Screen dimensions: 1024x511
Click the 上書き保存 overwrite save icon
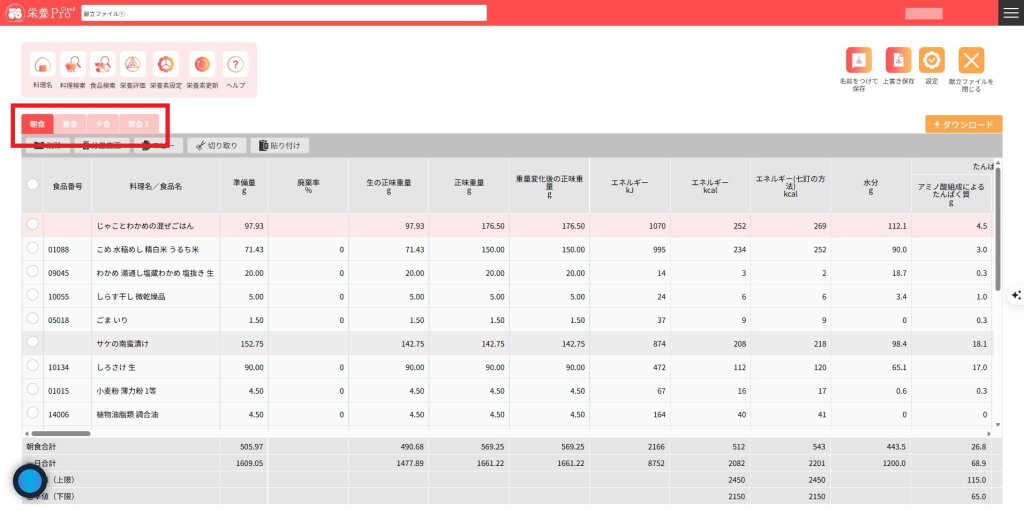click(x=898, y=60)
